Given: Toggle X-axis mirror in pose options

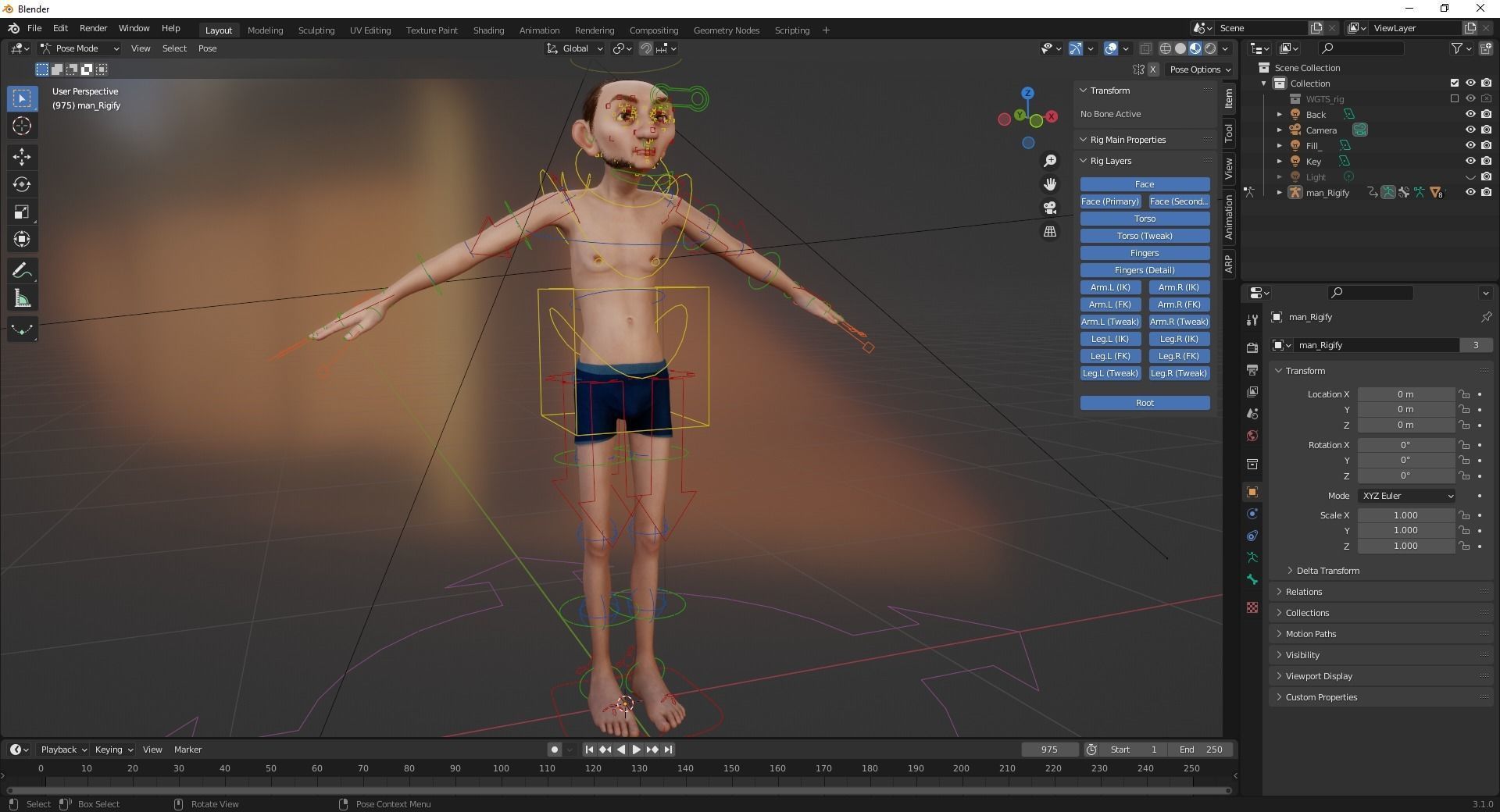Looking at the screenshot, I should [1152, 69].
